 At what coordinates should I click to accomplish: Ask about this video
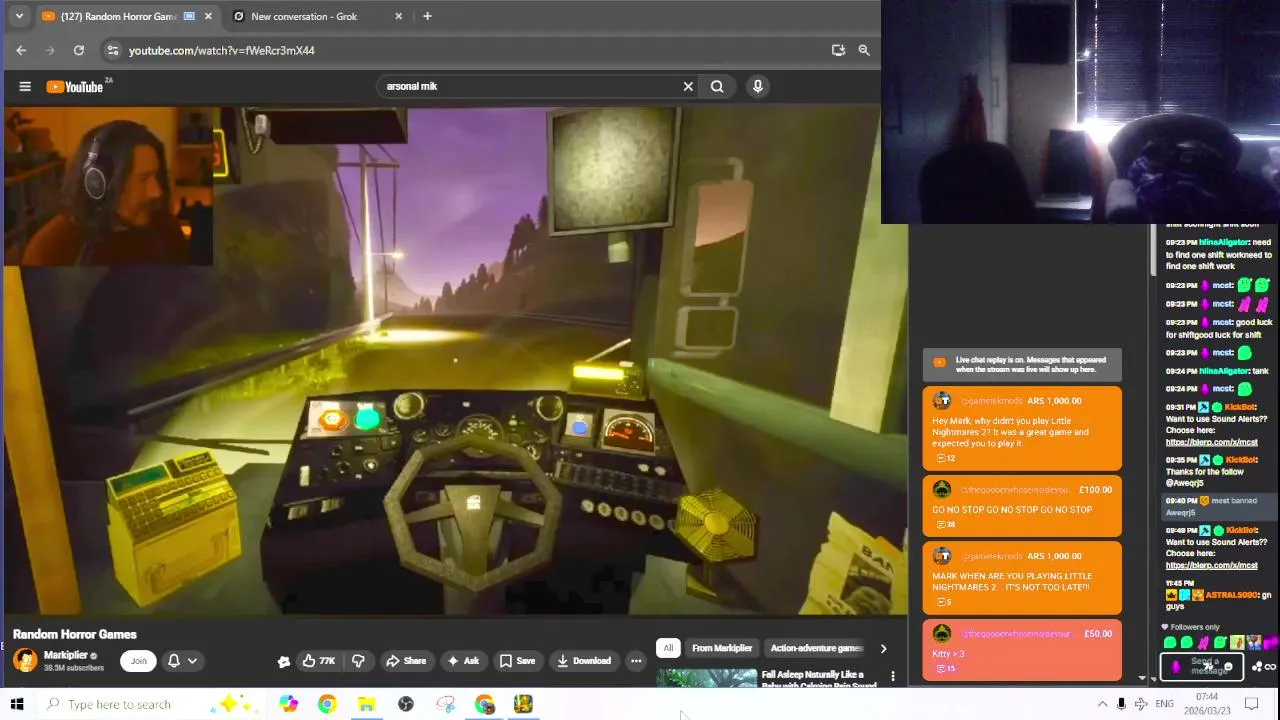[x=463, y=660]
